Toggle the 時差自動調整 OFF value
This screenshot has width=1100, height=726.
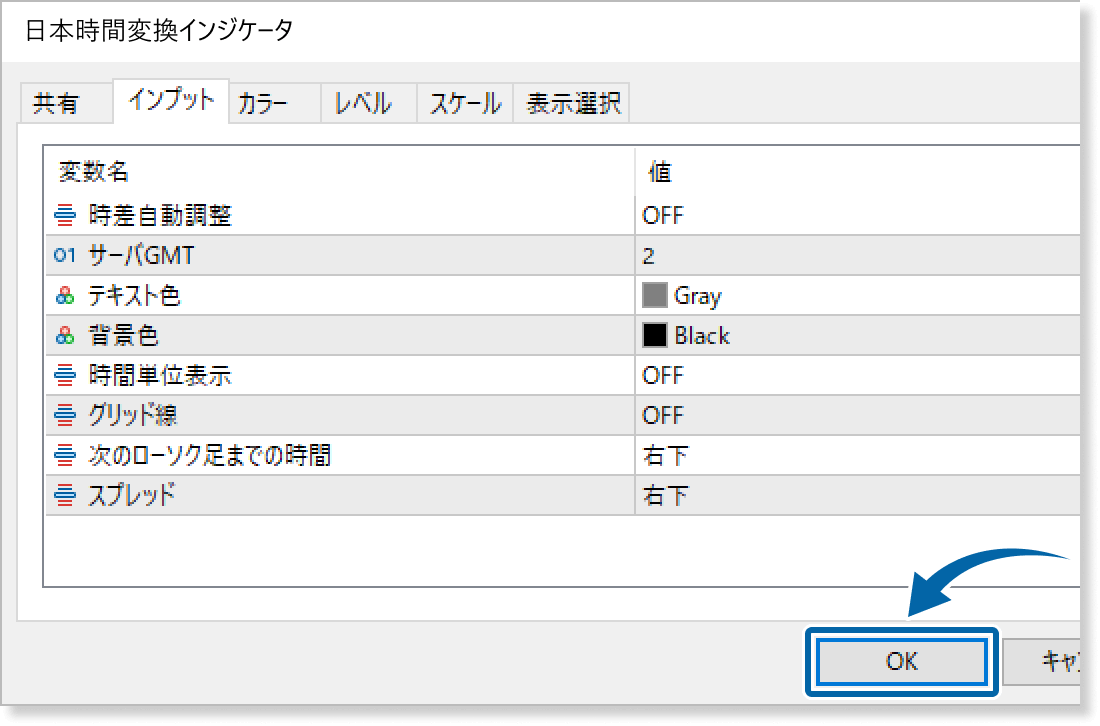tap(663, 215)
